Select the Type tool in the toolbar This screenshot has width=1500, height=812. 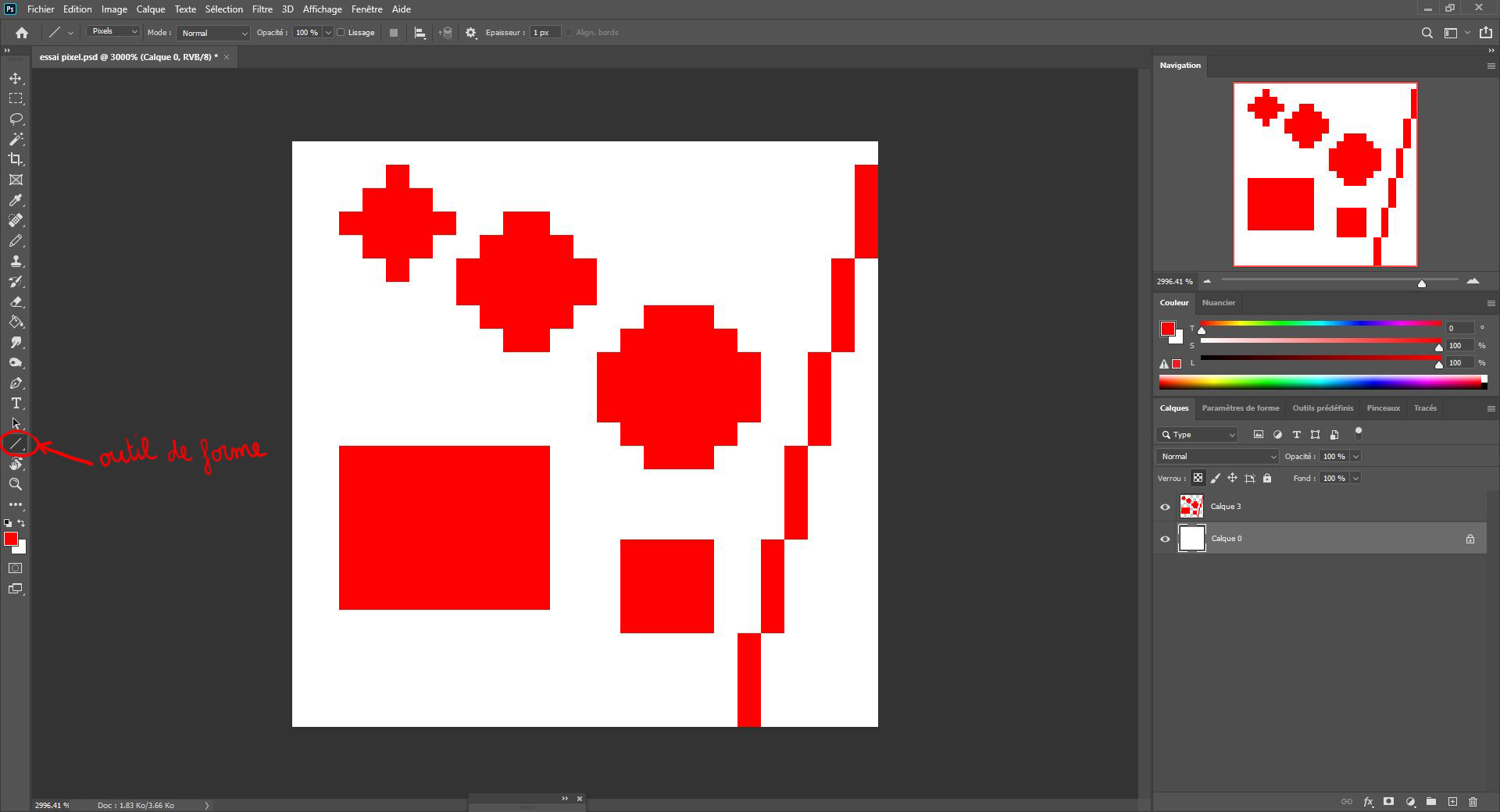click(x=15, y=404)
